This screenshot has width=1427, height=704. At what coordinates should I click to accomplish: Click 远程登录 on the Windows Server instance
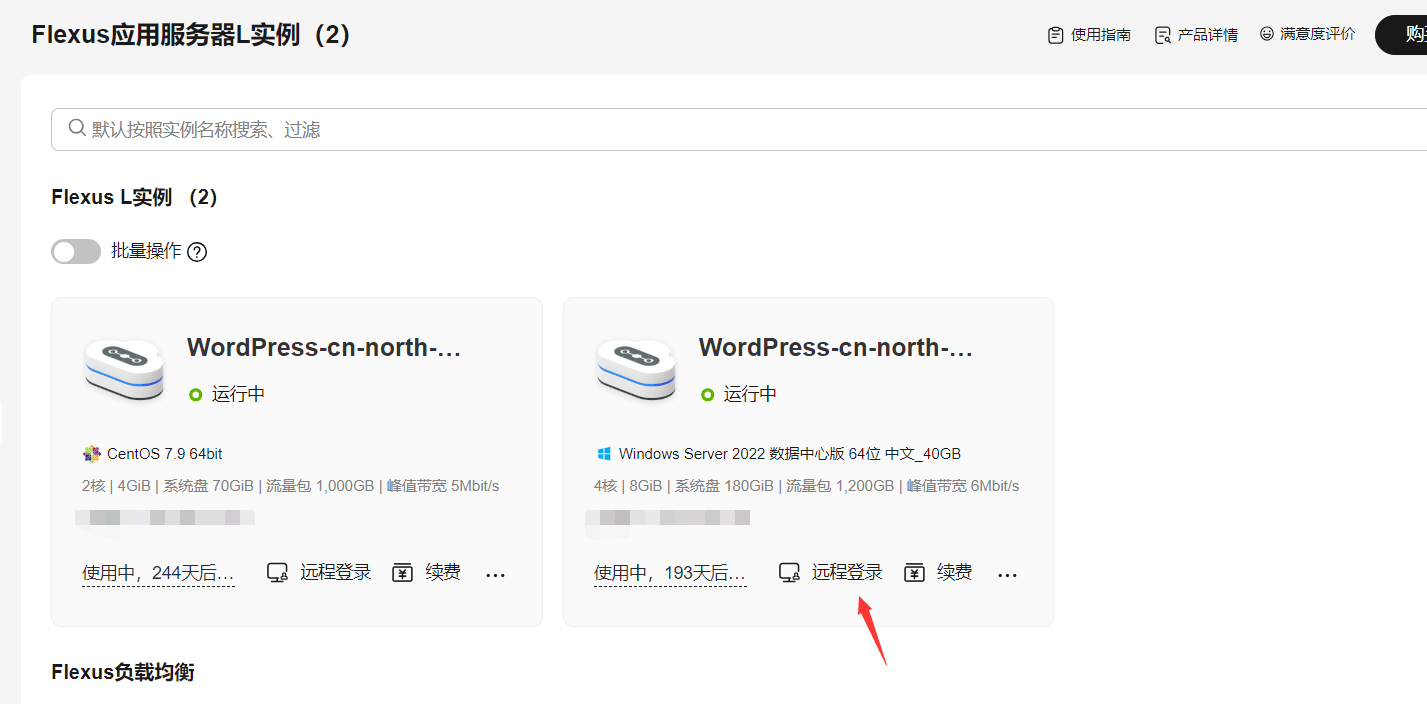(847, 573)
